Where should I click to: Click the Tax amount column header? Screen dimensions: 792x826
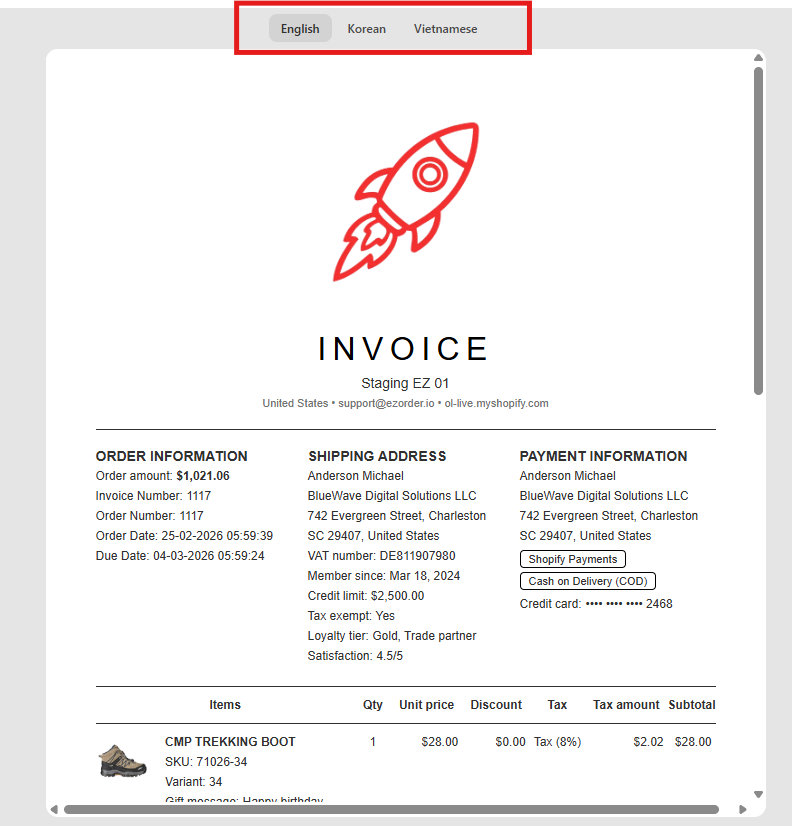coord(626,705)
